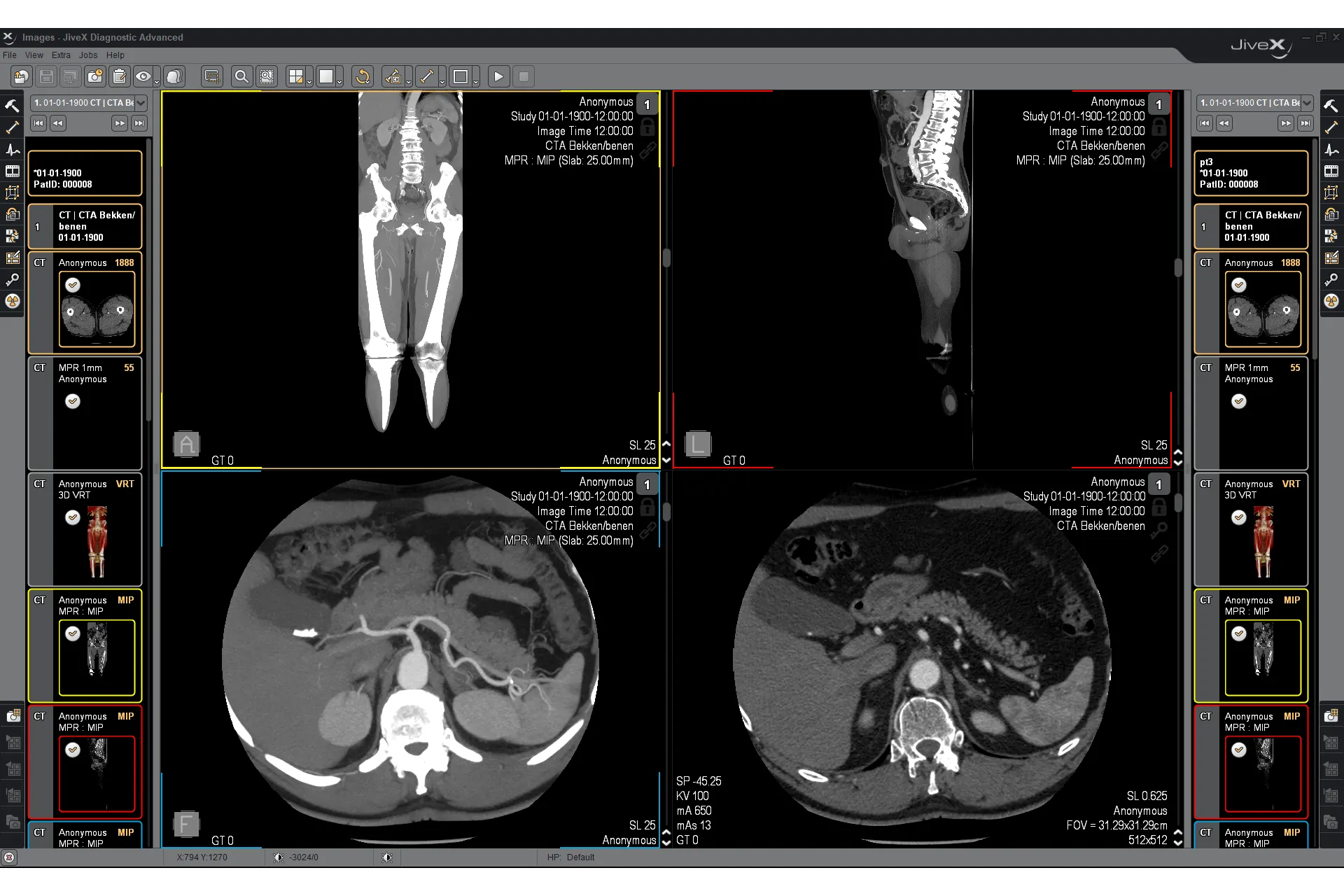Select the left yellow MPR MIP thumbnail
The width and height of the screenshot is (1344, 896).
(x=97, y=657)
